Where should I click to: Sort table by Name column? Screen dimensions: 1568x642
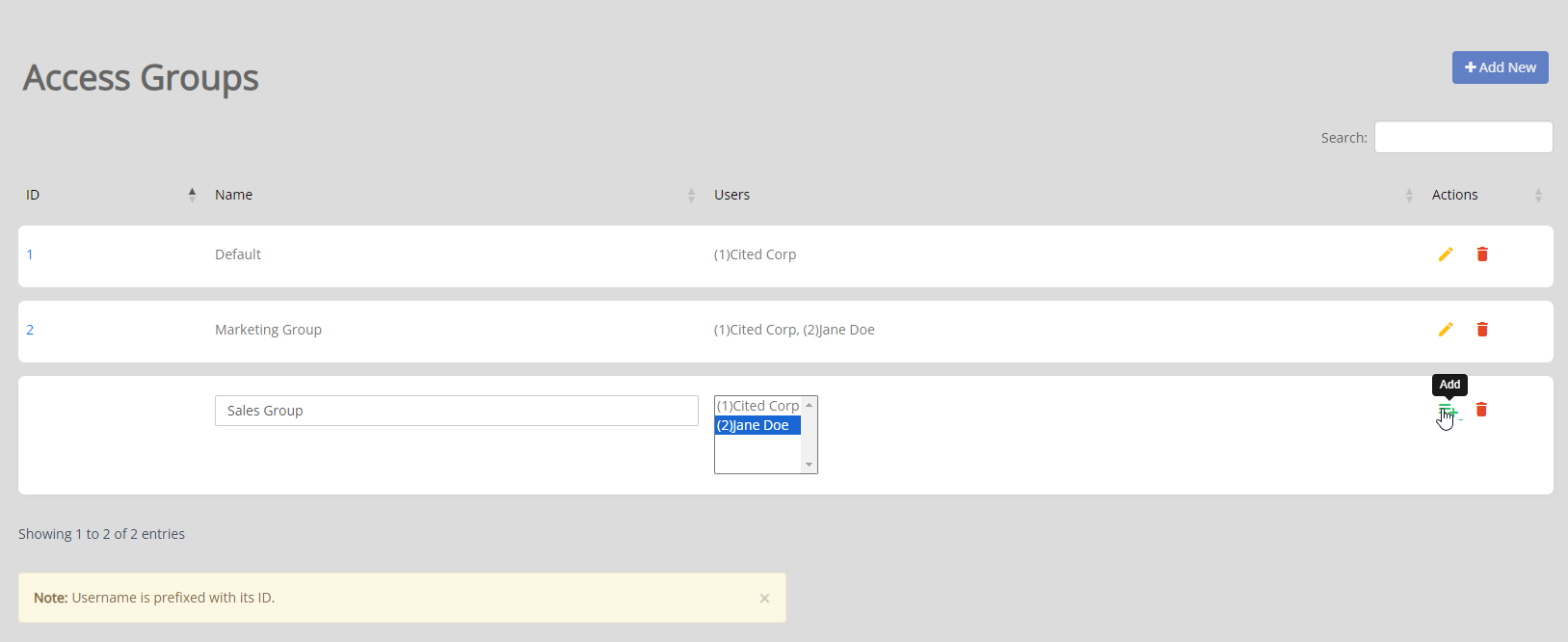click(x=454, y=195)
